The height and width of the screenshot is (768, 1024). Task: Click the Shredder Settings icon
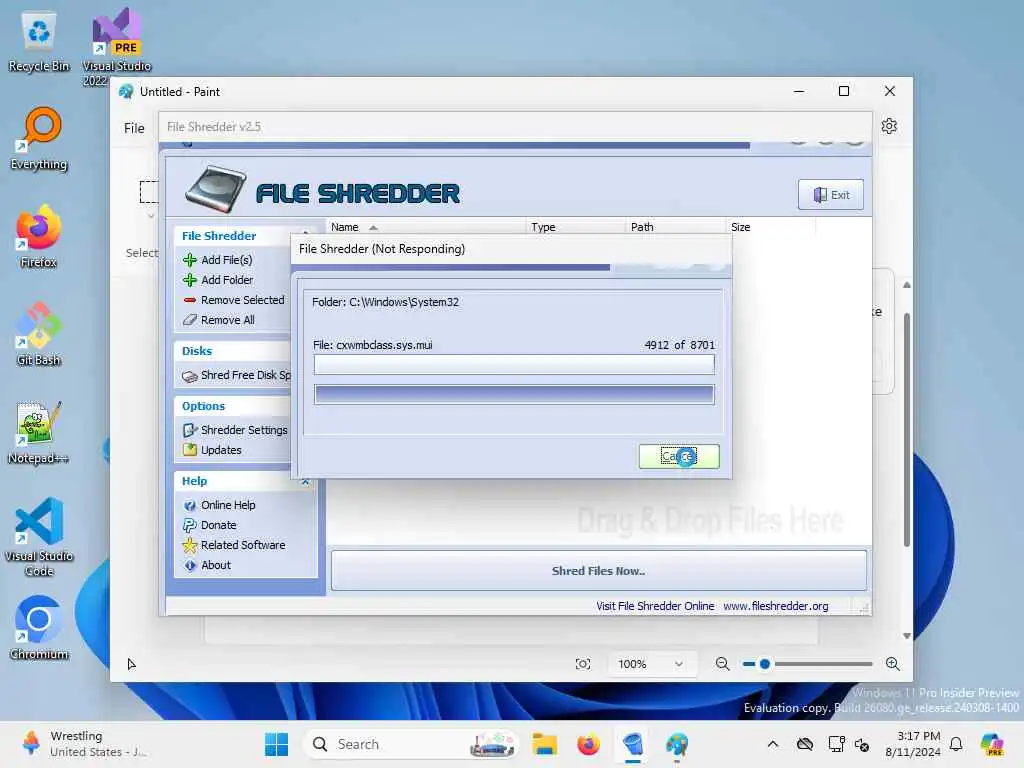click(190, 430)
